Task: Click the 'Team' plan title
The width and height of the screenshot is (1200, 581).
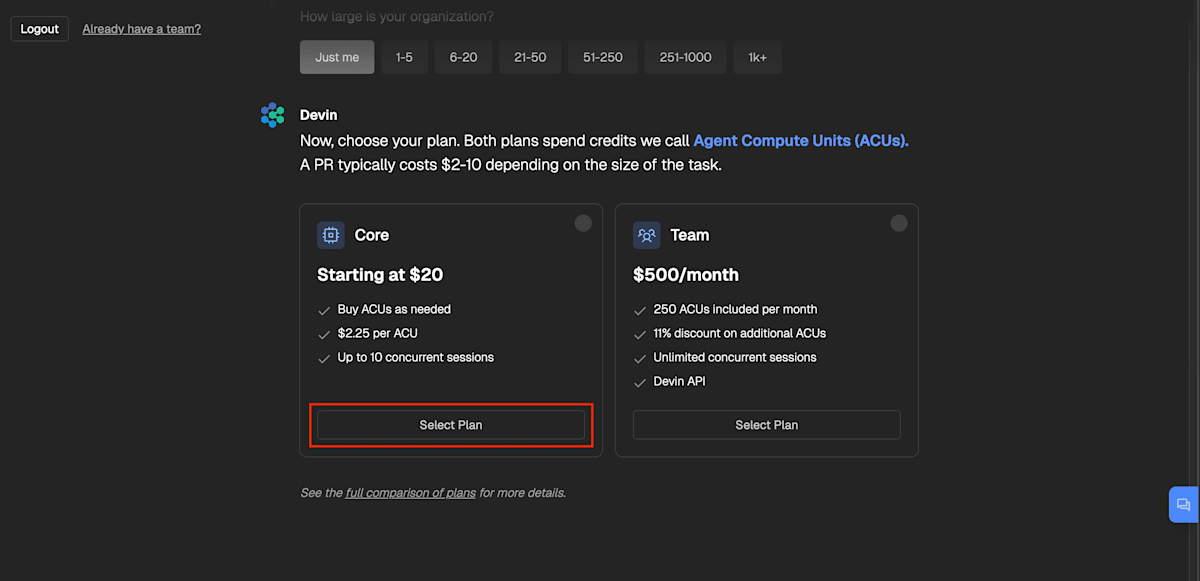Action: click(x=690, y=235)
